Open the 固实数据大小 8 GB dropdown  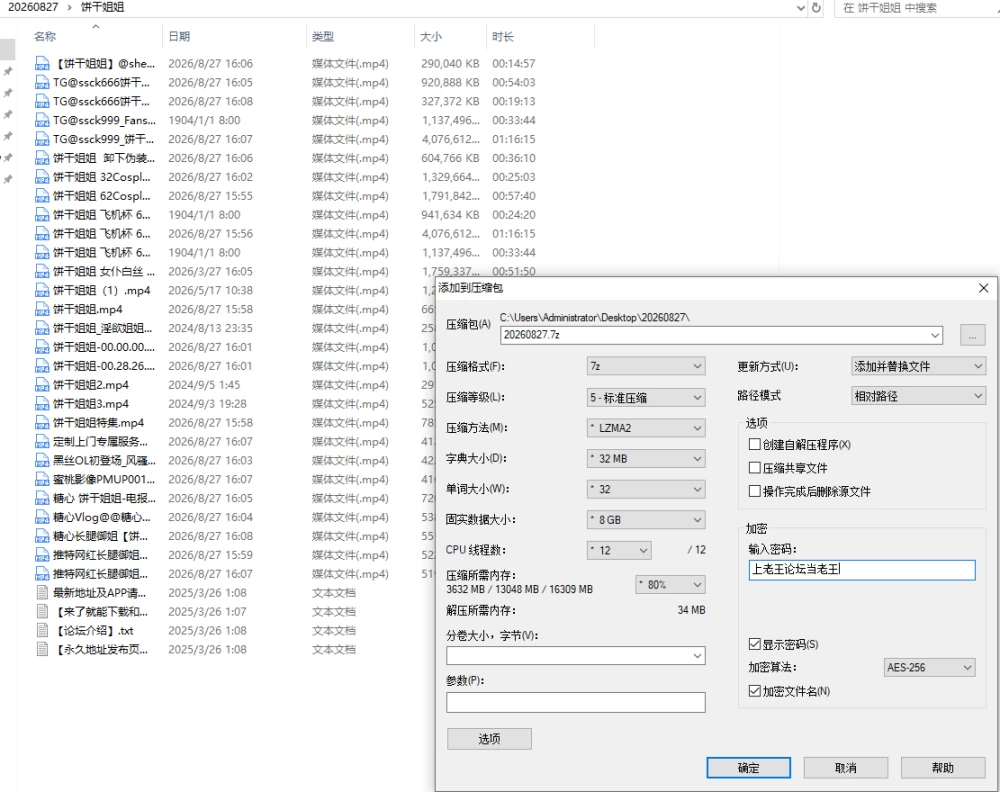[646, 520]
